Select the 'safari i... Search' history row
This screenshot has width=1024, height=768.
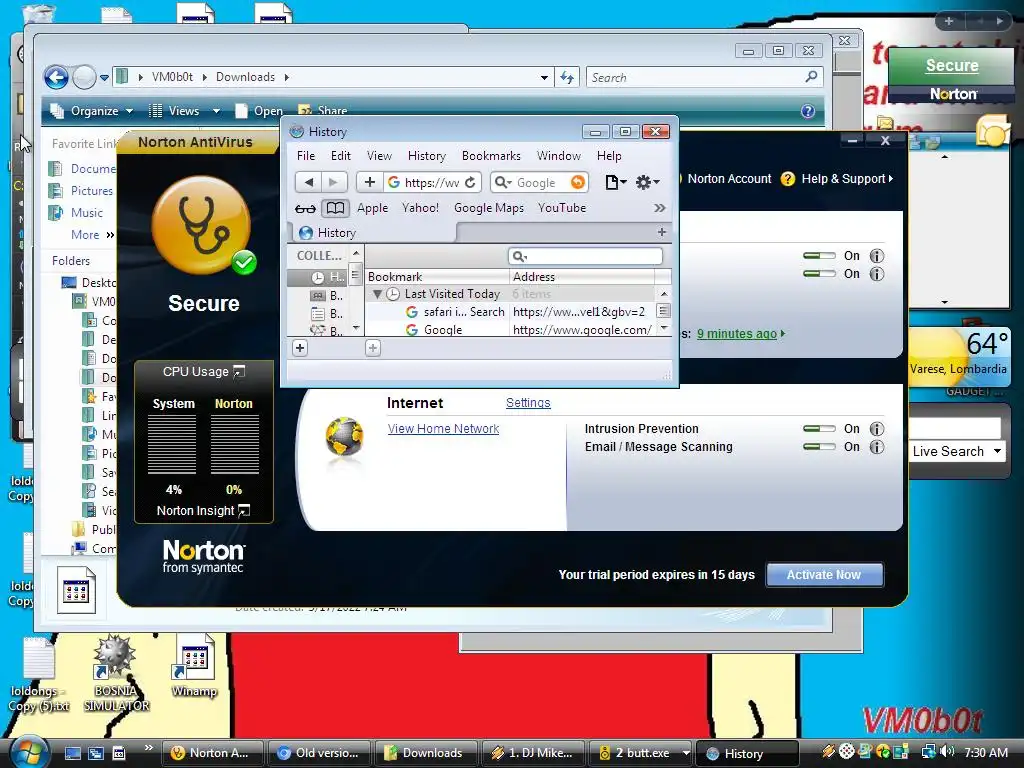510,312
